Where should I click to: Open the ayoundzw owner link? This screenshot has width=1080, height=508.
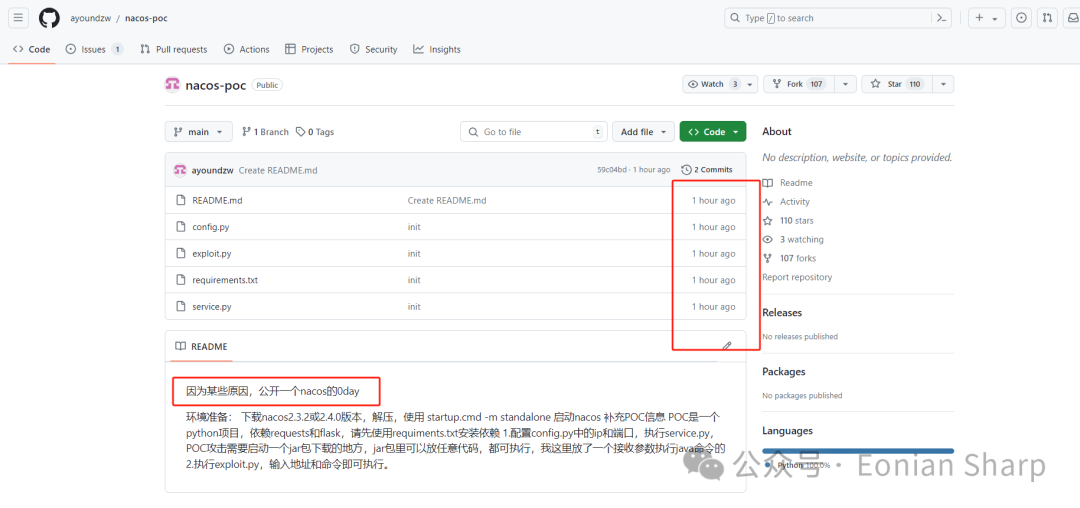90,18
